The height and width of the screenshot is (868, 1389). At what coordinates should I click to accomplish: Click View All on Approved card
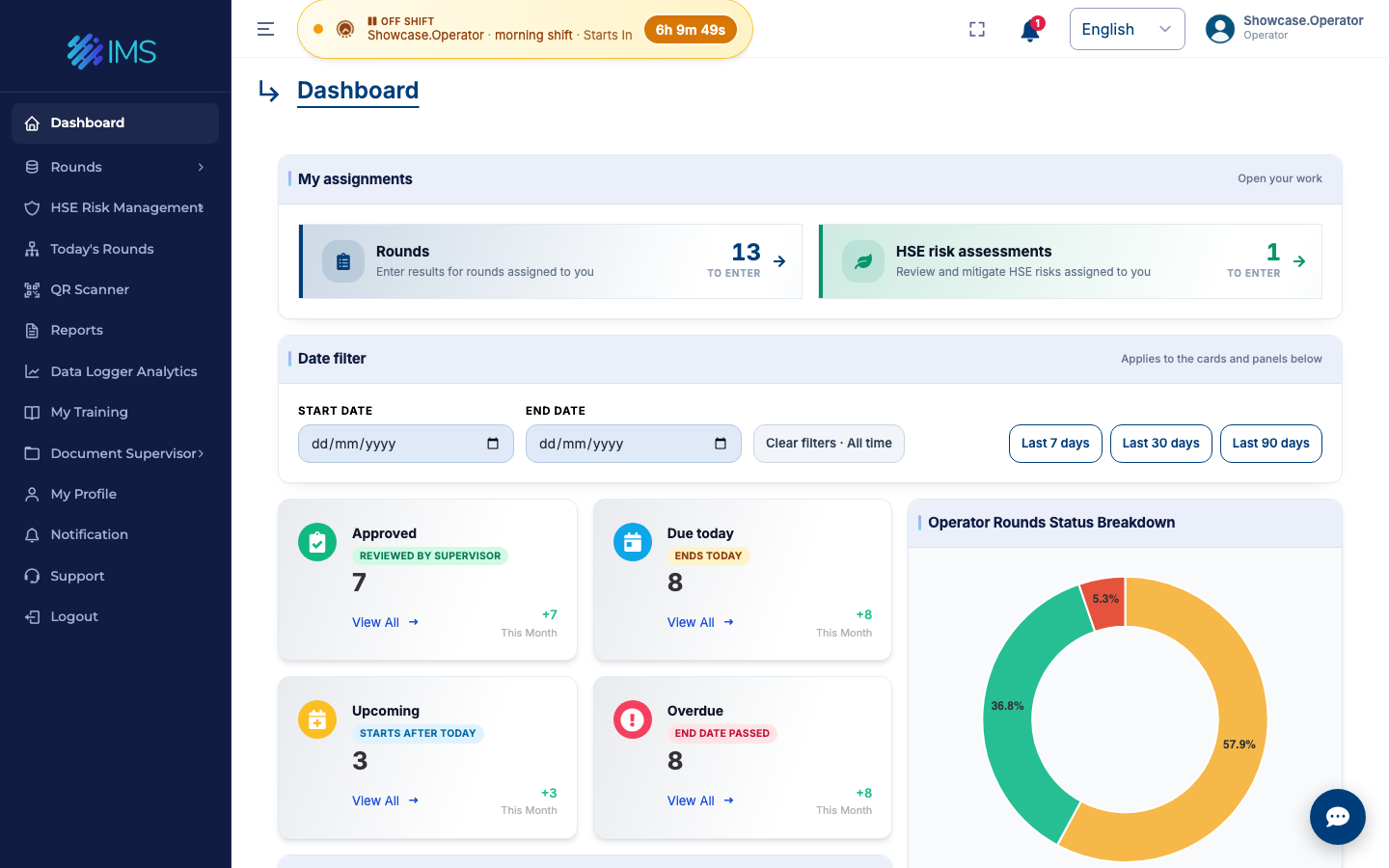pos(386,623)
